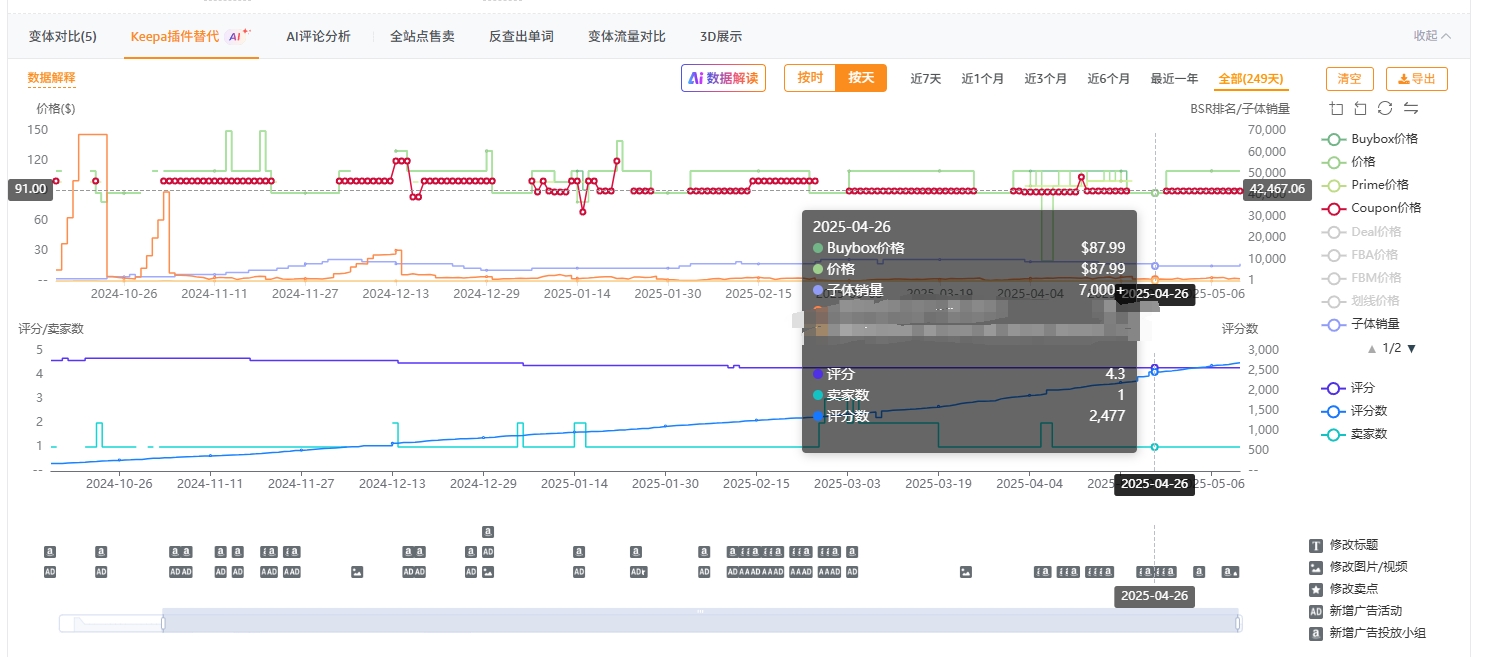Open the 变体流量对比 tab
This screenshot has width=1507, height=657.
pos(627,36)
